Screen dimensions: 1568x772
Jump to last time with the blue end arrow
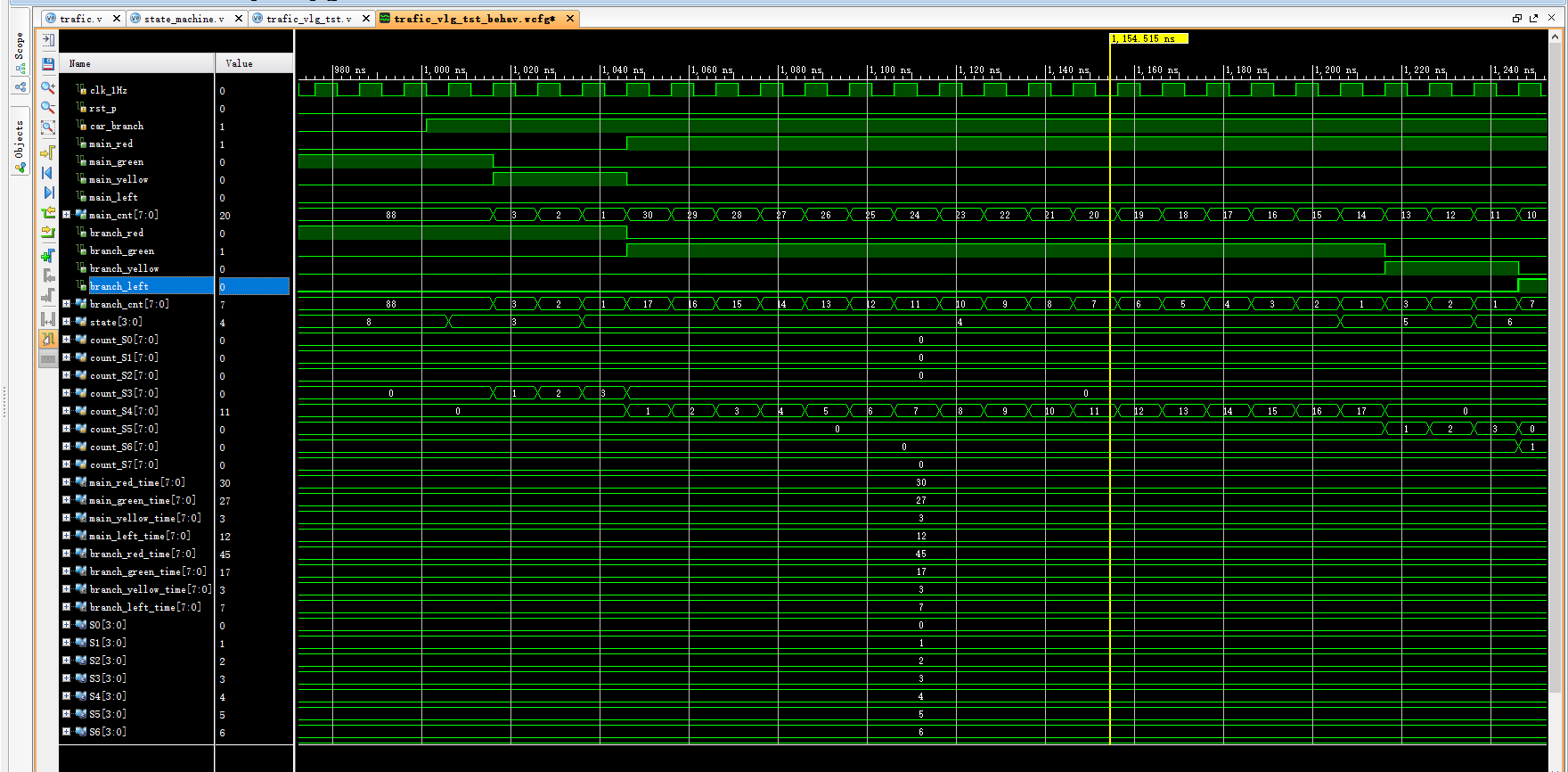[x=48, y=193]
